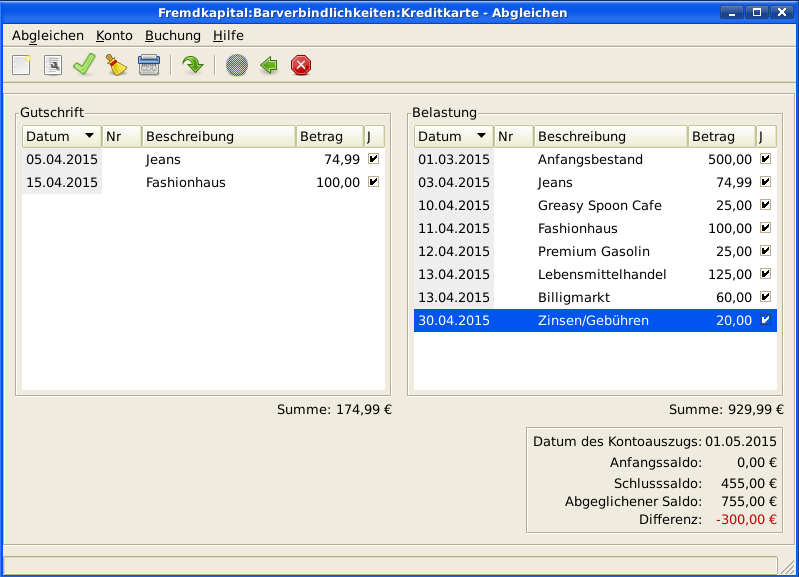The width and height of the screenshot is (799, 577).
Task: Uncheck the Anfangsbestand 500,00 checkbox
Action: [766, 159]
